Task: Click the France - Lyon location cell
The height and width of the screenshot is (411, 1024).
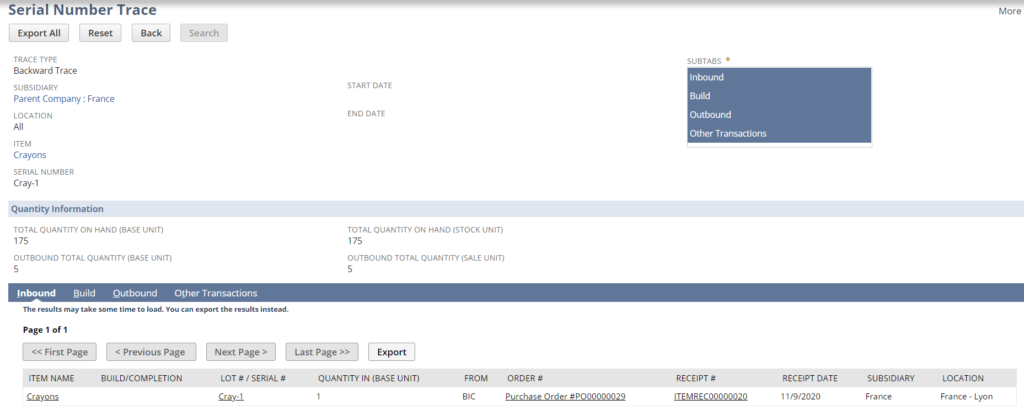Action: [x=967, y=396]
